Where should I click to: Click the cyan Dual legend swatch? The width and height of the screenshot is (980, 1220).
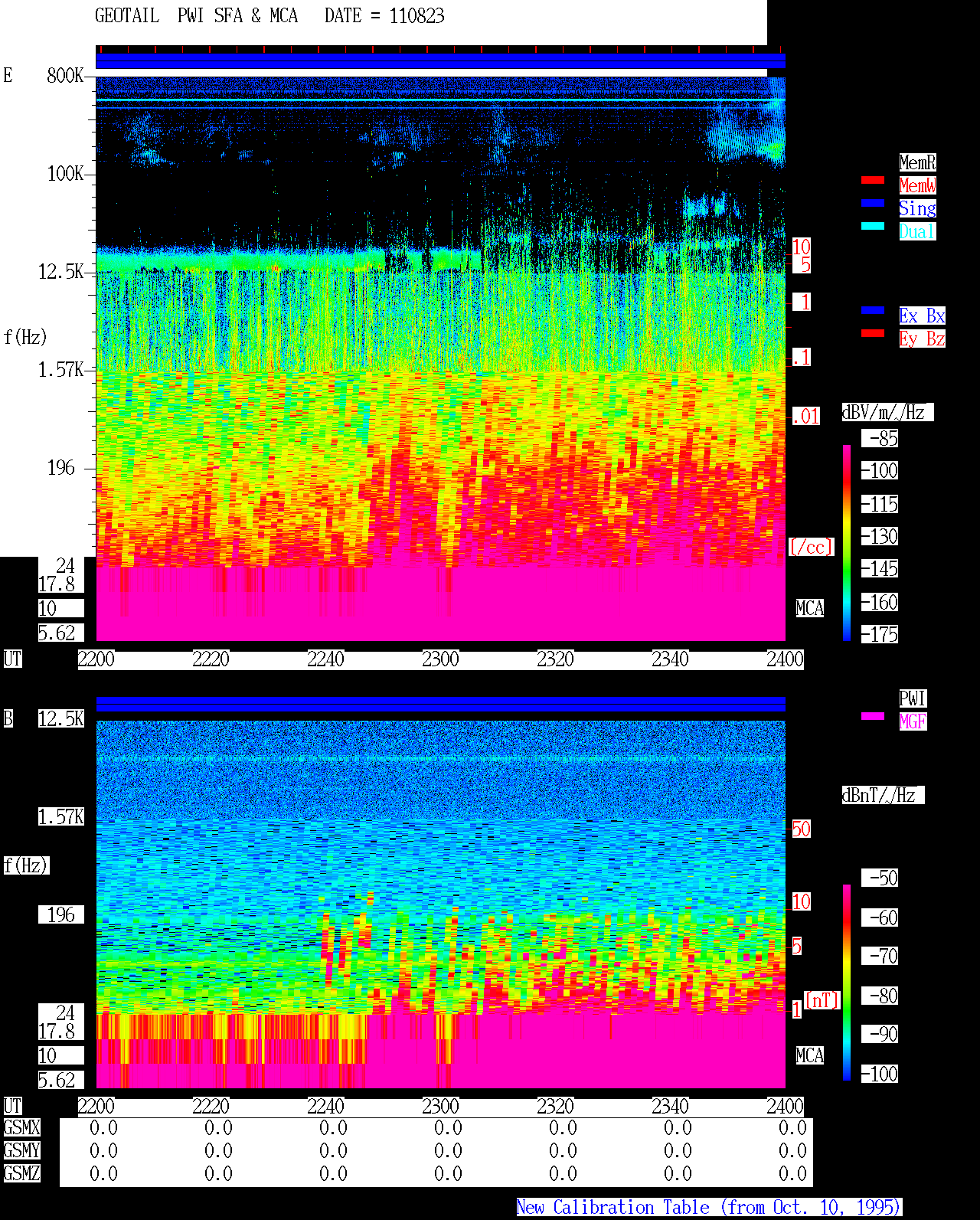(x=873, y=226)
